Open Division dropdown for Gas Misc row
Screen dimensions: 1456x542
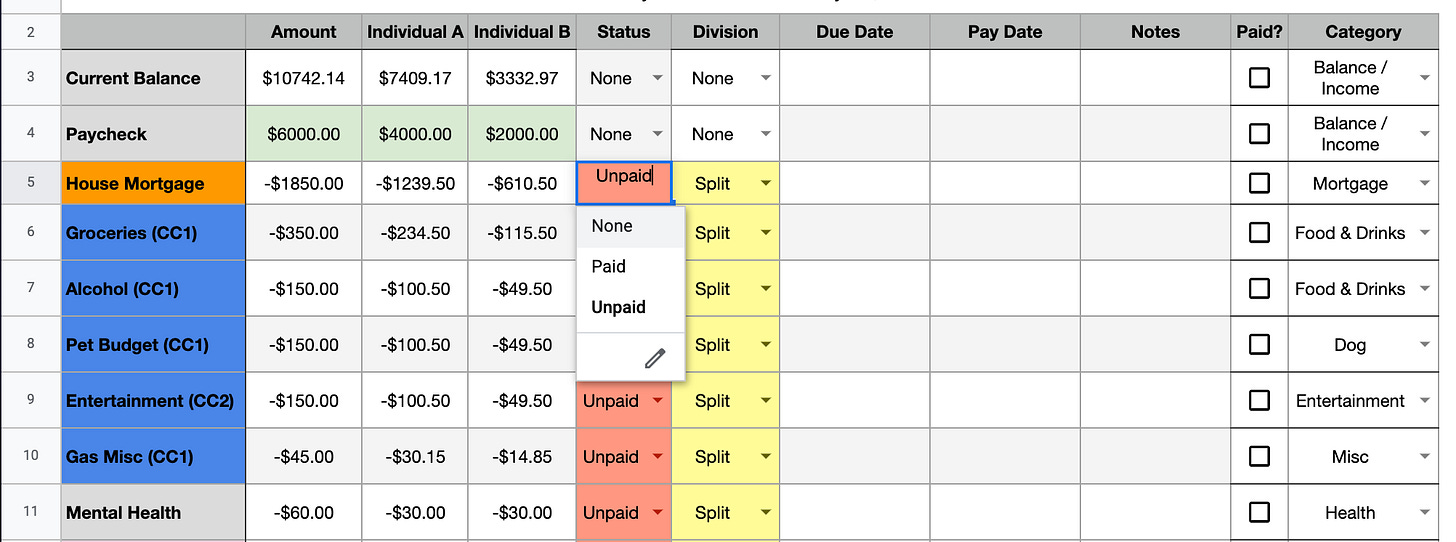pos(766,457)
